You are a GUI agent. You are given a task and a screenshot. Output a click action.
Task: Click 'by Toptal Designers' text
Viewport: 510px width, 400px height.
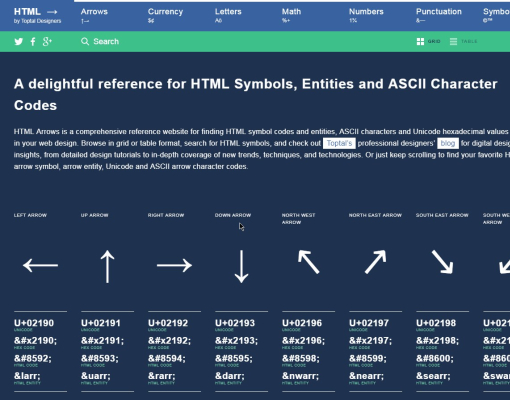(x=37, y=21)
